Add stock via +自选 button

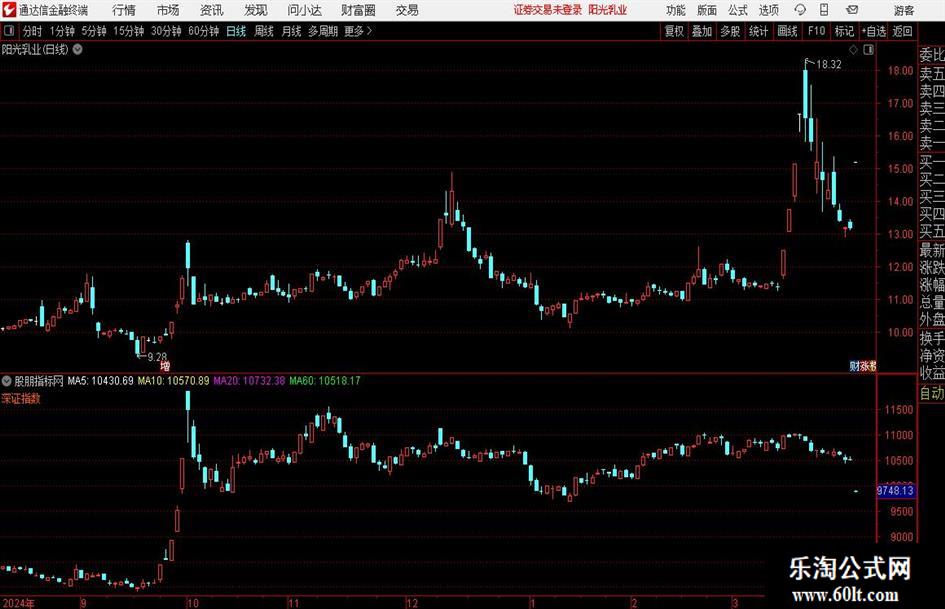click(x=873, y=31)
